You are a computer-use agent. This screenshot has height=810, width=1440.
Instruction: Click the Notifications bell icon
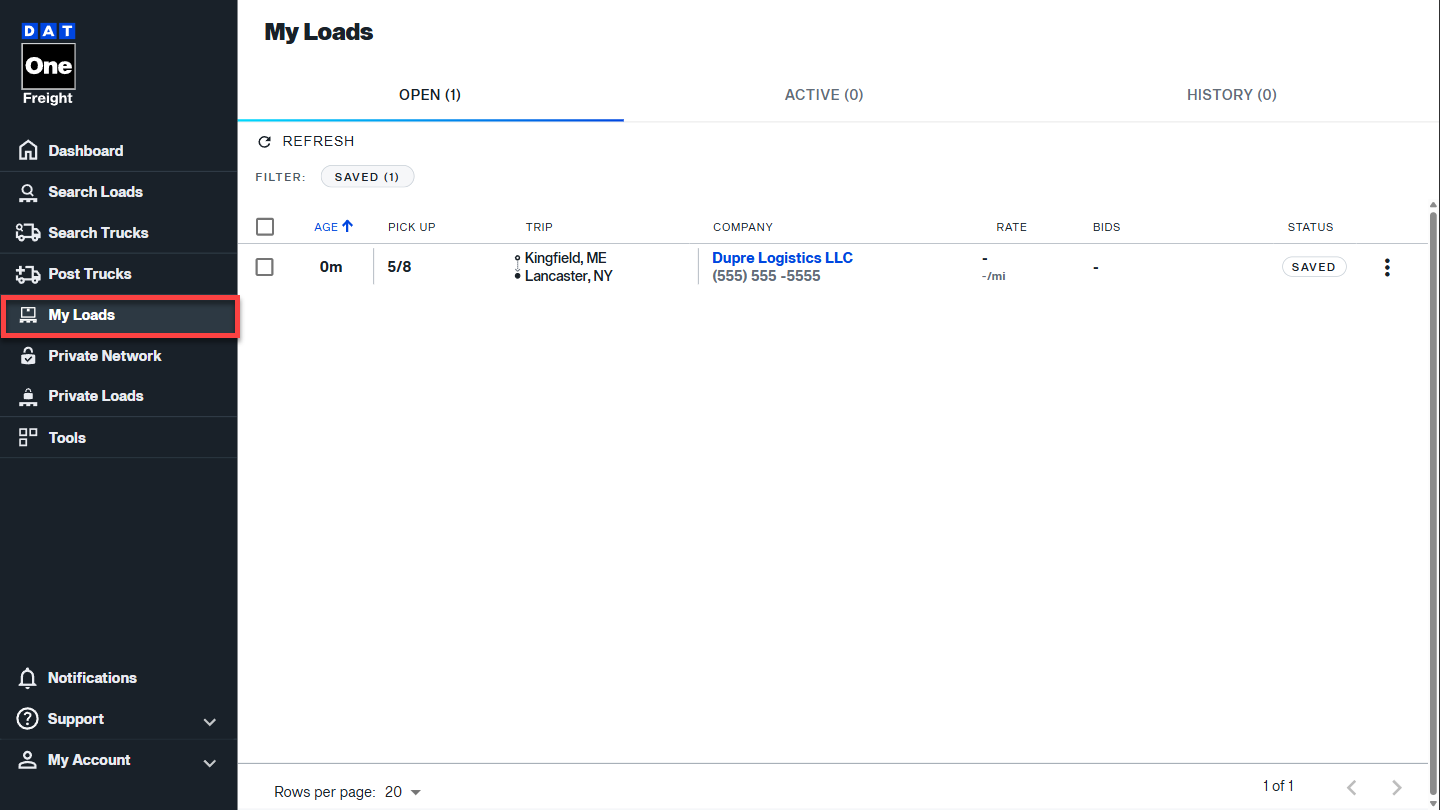(28, 678)
